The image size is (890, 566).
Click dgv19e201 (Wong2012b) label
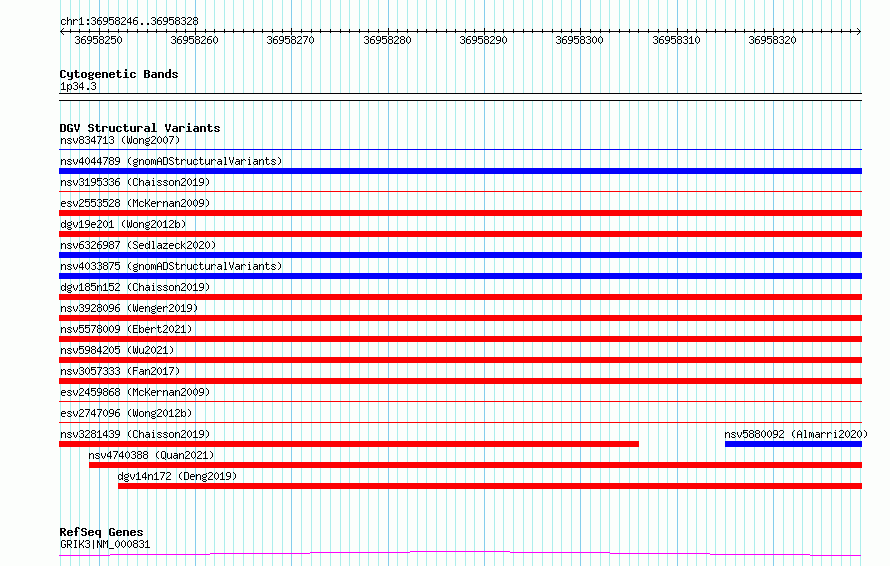coord(123,224)
